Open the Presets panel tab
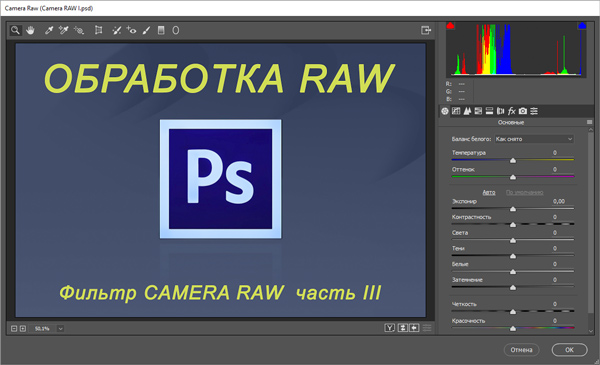The image size is (600, 365). pyautogui.click(x=534, y=111)
